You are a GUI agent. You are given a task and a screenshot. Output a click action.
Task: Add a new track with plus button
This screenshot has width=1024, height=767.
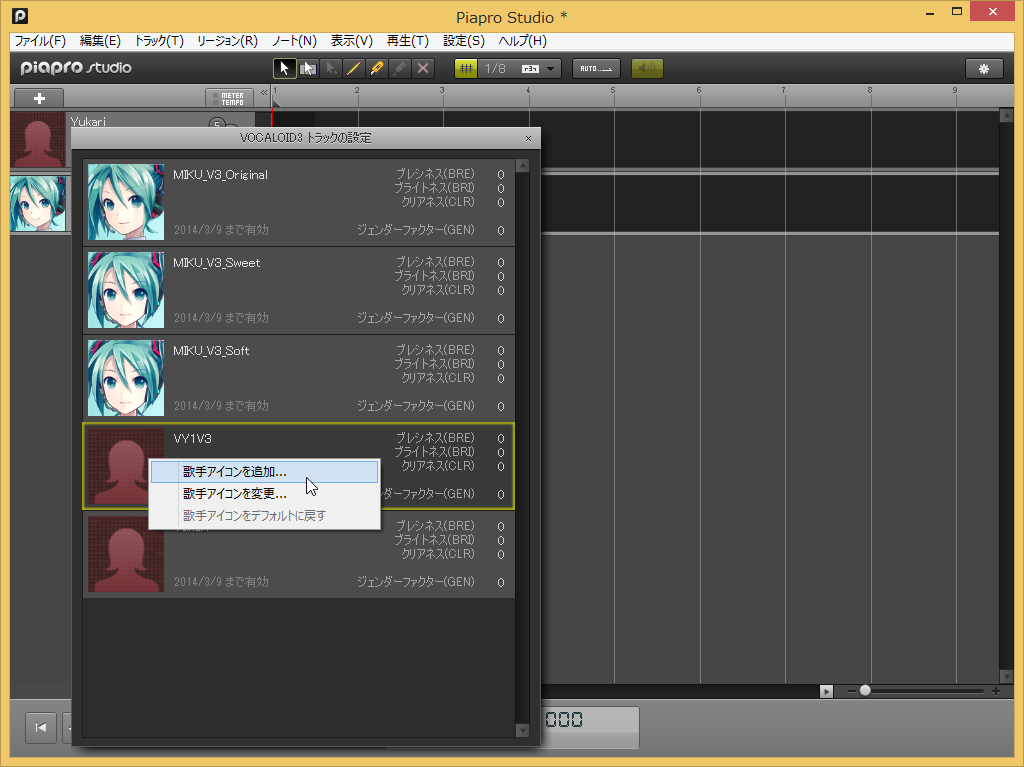[x=39, y=98]
